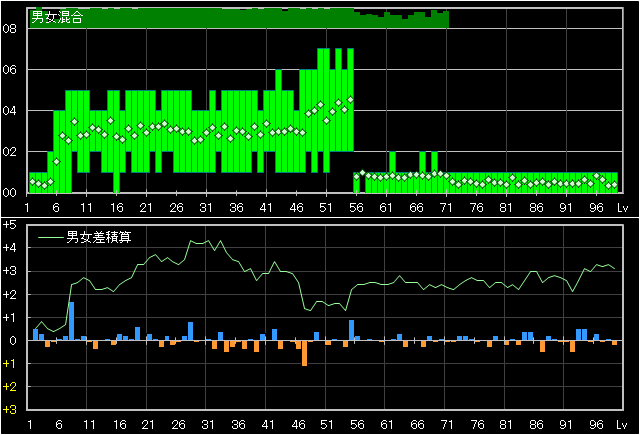
Task: Click level 56 tick label under 男女混合 chart
Action: (x=356, y=208)
